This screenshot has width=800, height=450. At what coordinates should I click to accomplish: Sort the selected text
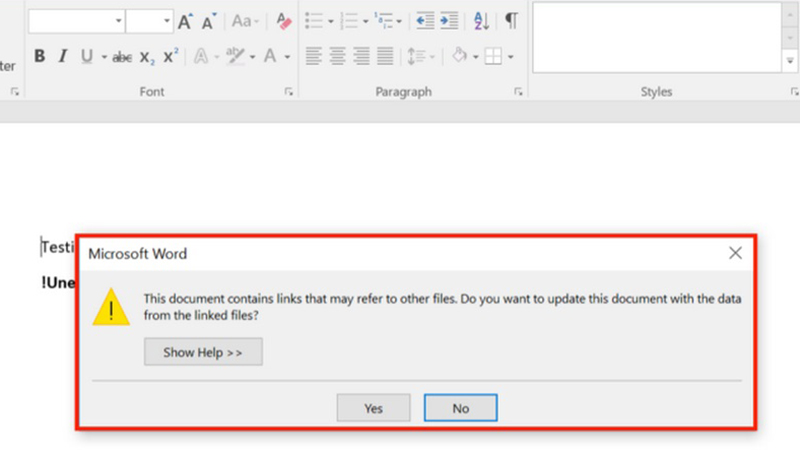(481, 21)
